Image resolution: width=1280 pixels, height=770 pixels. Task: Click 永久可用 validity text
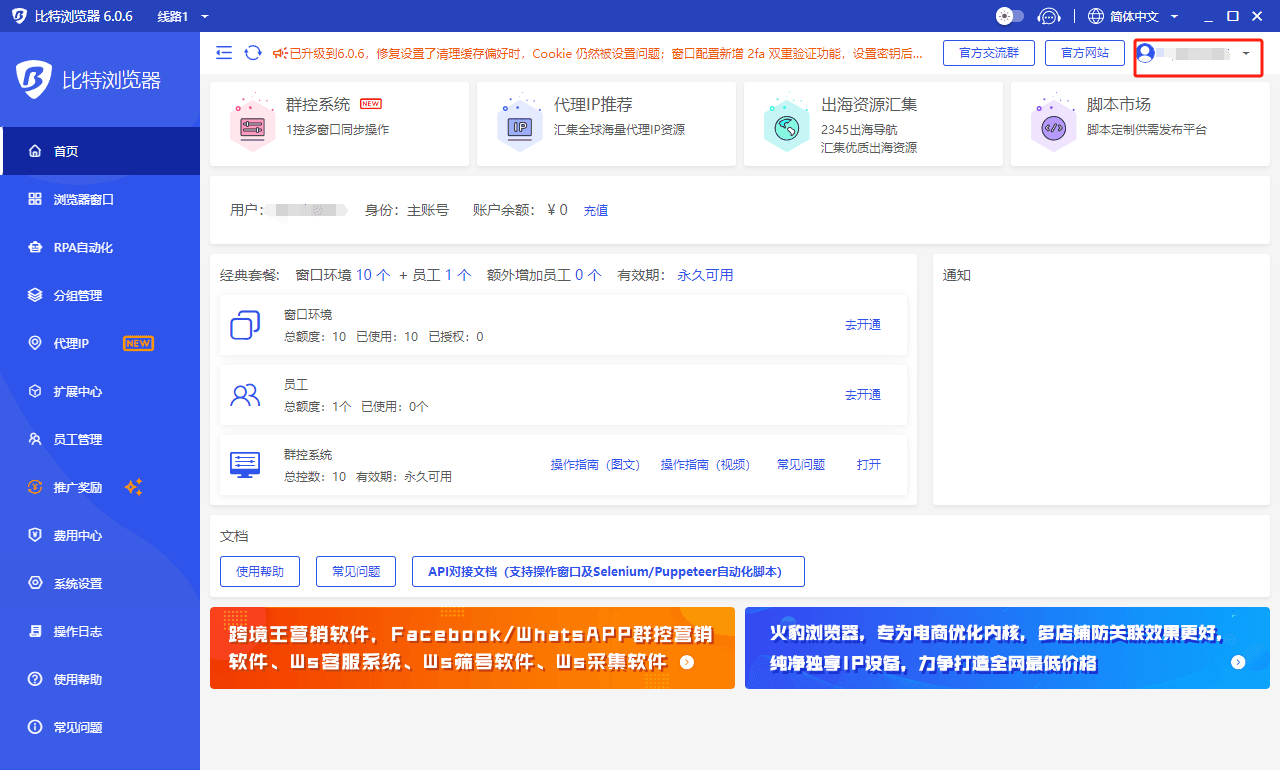coord(705,275)
